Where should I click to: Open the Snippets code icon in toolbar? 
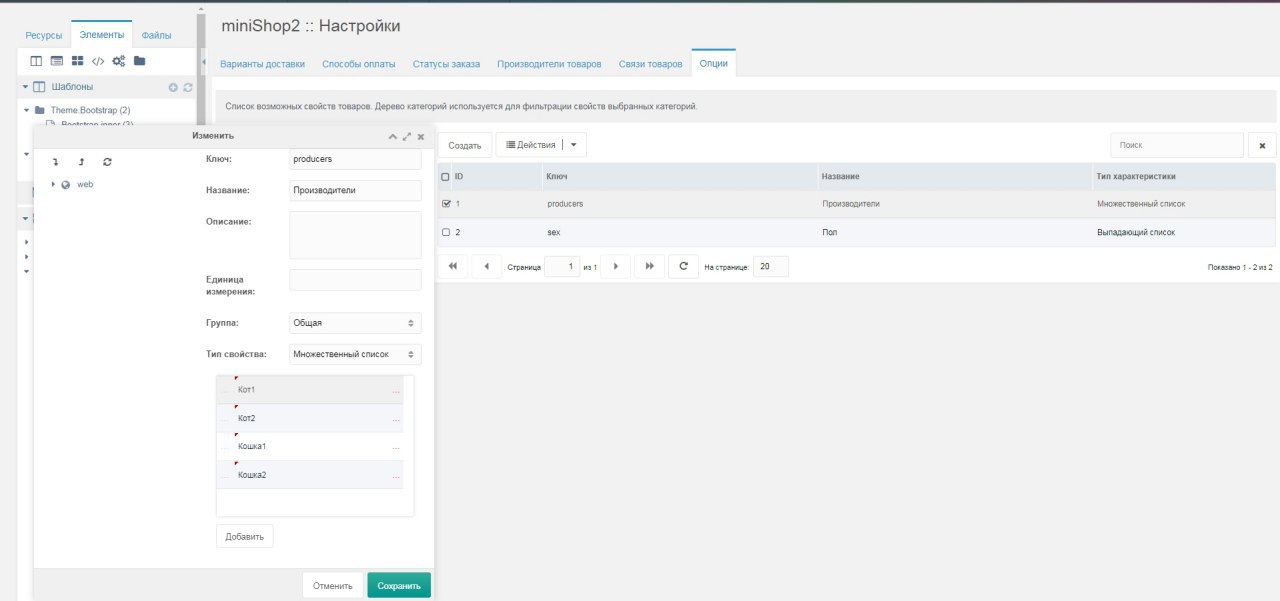click(98, 61)
